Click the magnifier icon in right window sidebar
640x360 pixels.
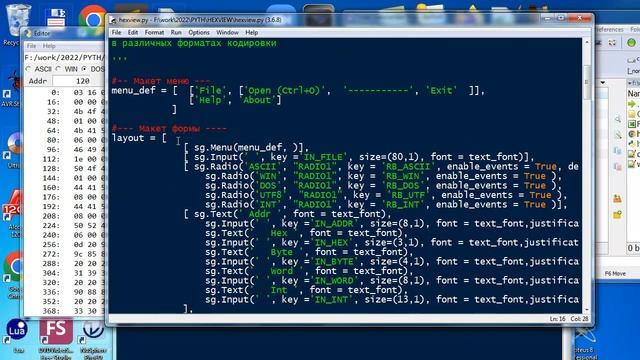[x=618, y=119]
